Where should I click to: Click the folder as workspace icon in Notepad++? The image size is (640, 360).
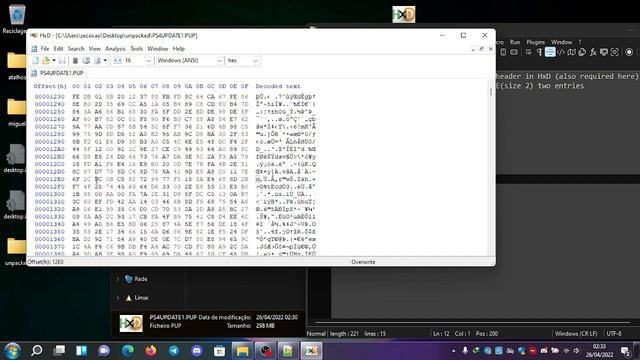604,52
